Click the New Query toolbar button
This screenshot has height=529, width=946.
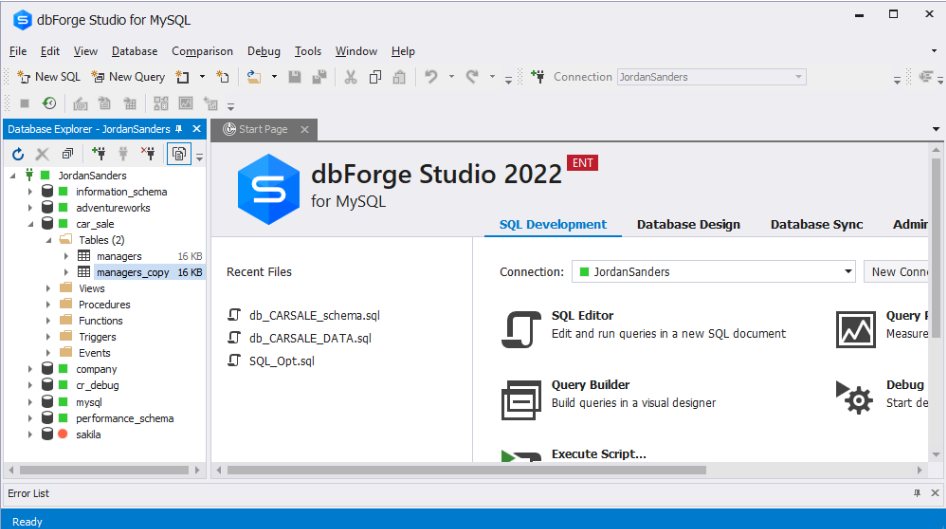click(128, 77)
